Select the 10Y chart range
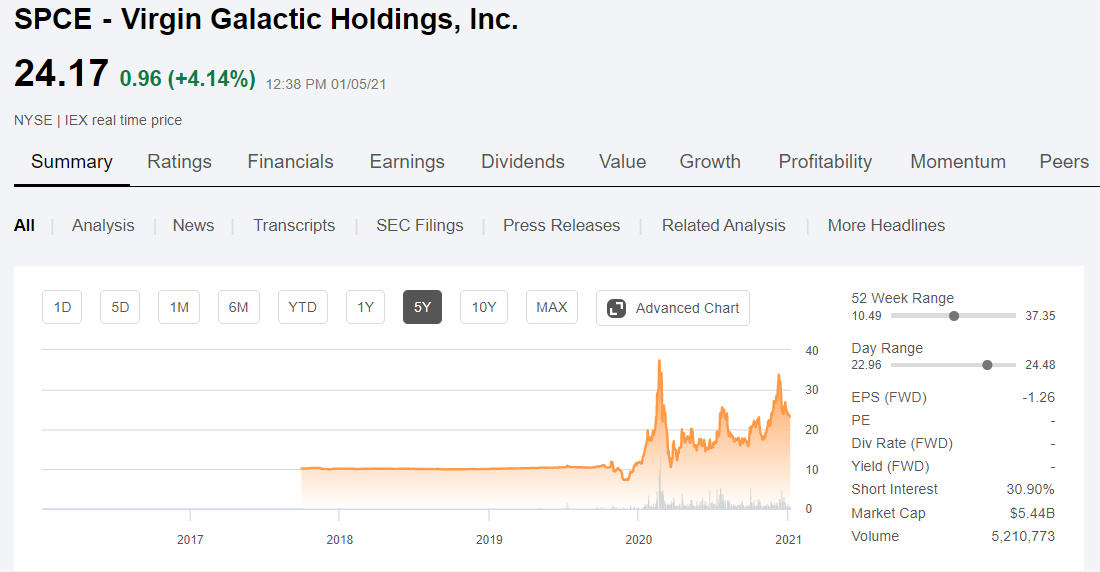The width and height of the screenshot is (1100, 572). 484,307
